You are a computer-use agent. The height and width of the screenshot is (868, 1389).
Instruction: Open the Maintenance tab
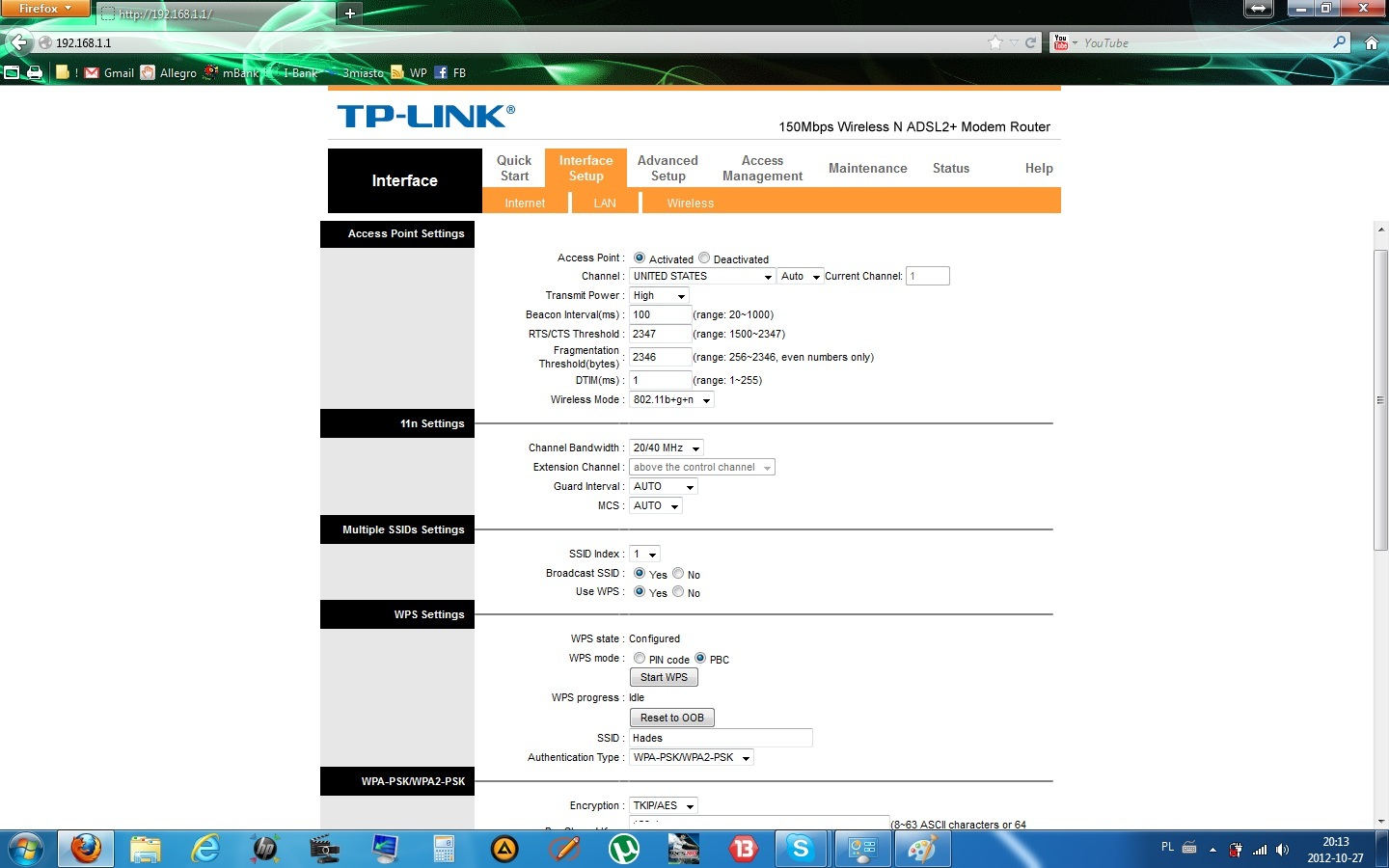point(868,168)
